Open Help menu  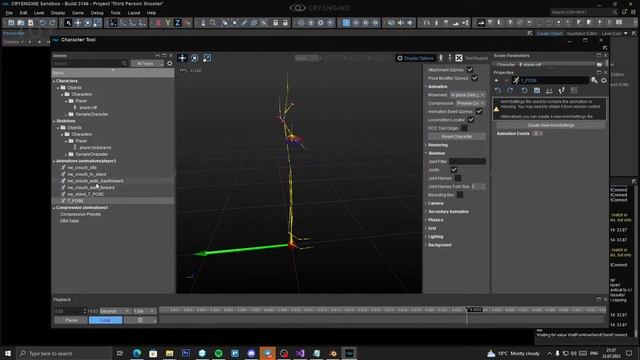coord(151,13)
